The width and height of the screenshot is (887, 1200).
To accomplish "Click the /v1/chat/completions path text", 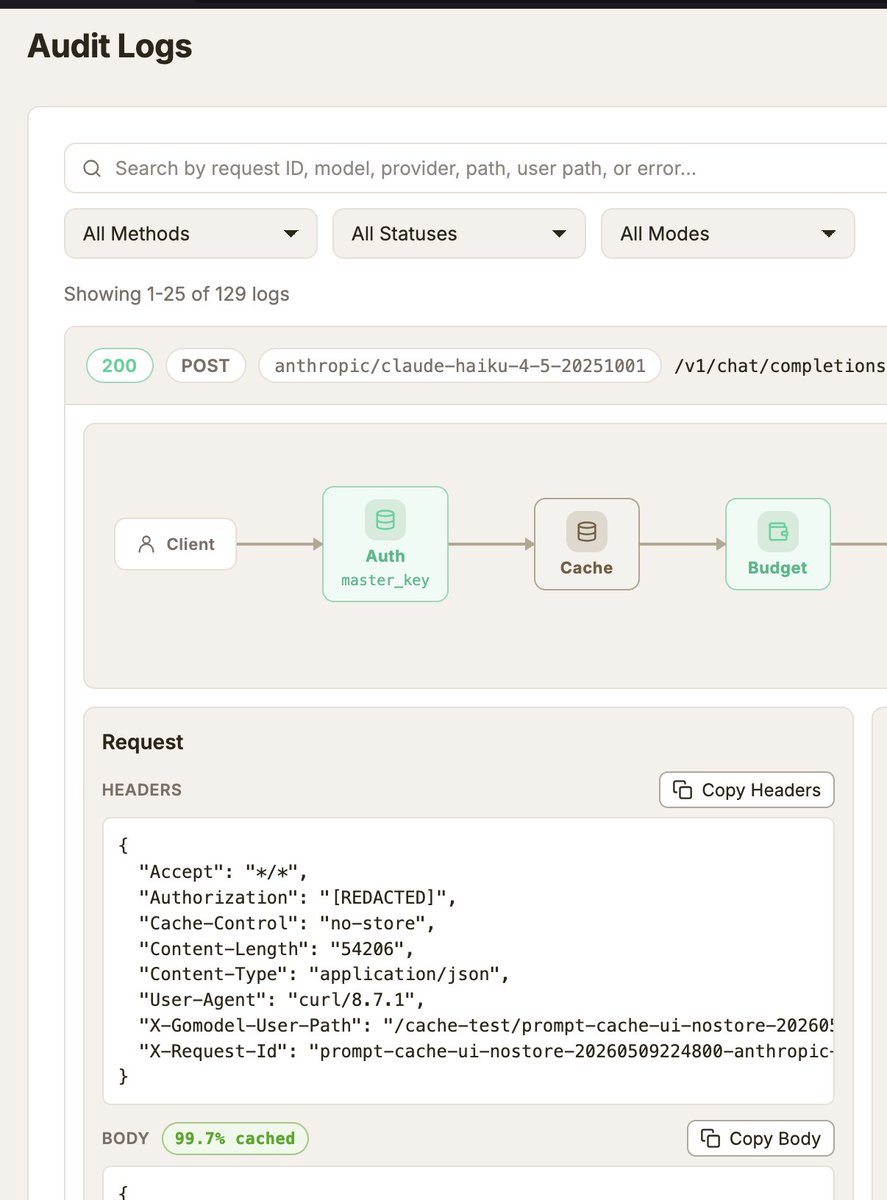I will pyautogui.click(x=780, y=365).
